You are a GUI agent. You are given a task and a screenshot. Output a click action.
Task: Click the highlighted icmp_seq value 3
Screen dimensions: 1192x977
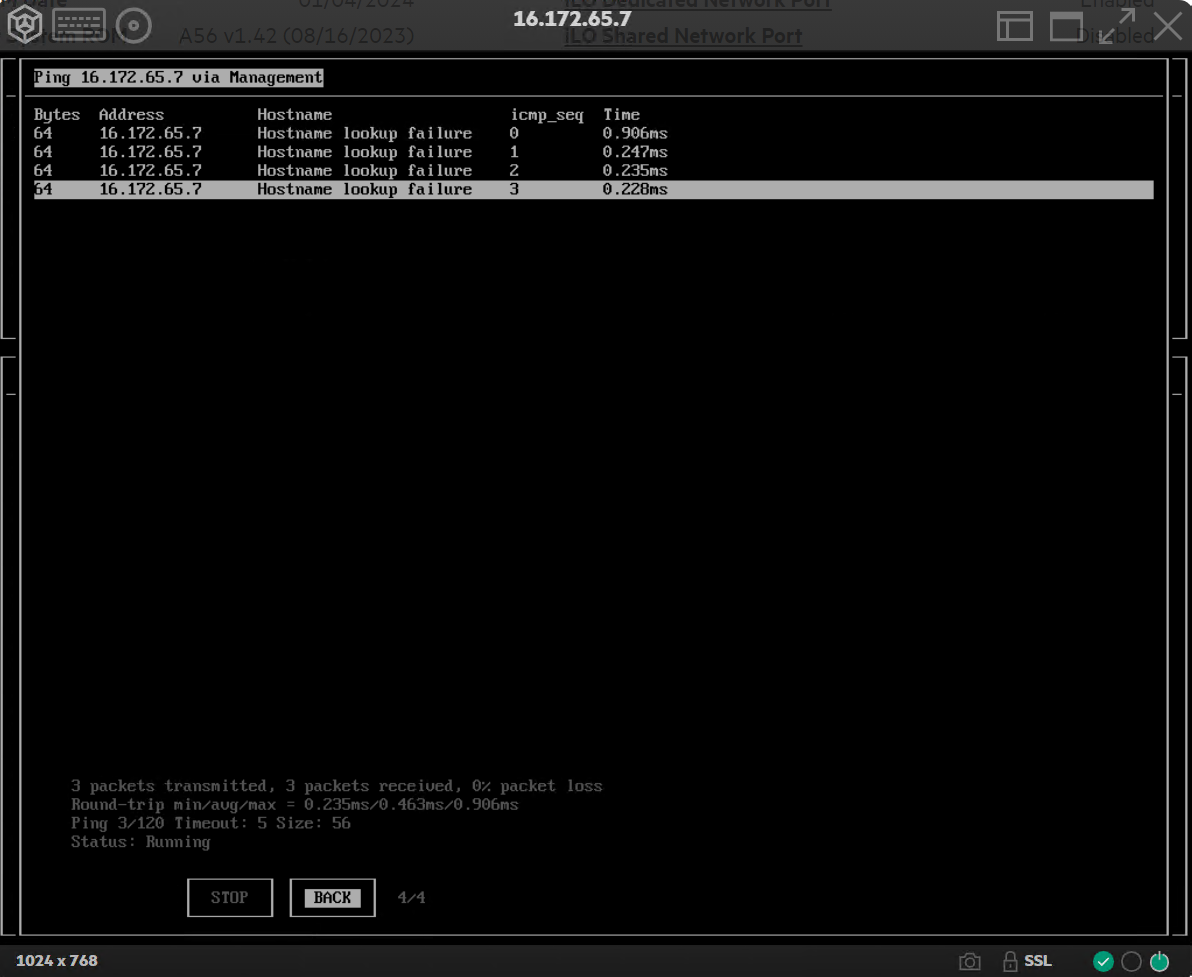pyautogui.click(x=515, y=189)
